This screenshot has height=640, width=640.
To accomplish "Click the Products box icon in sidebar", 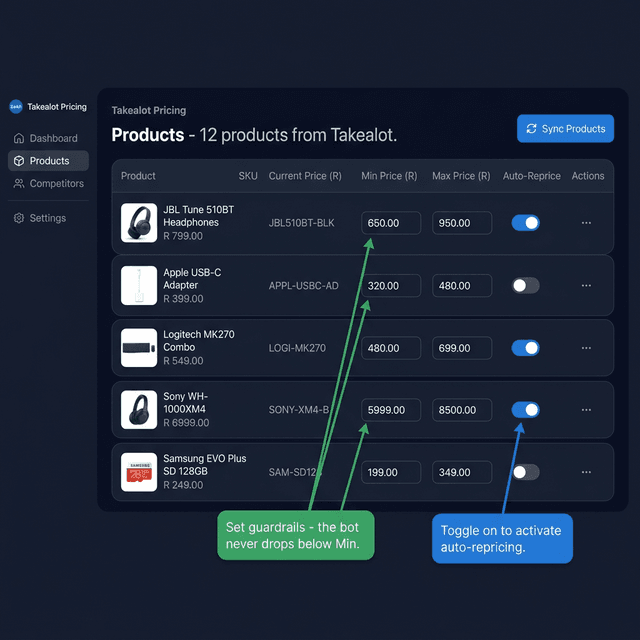I will click(x=19, y=161).
